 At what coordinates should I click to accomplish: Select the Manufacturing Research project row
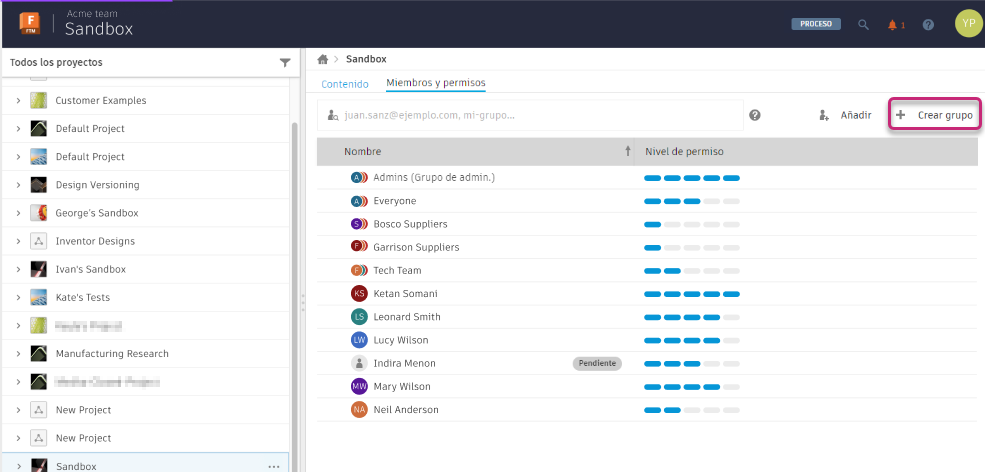[145, 354]
